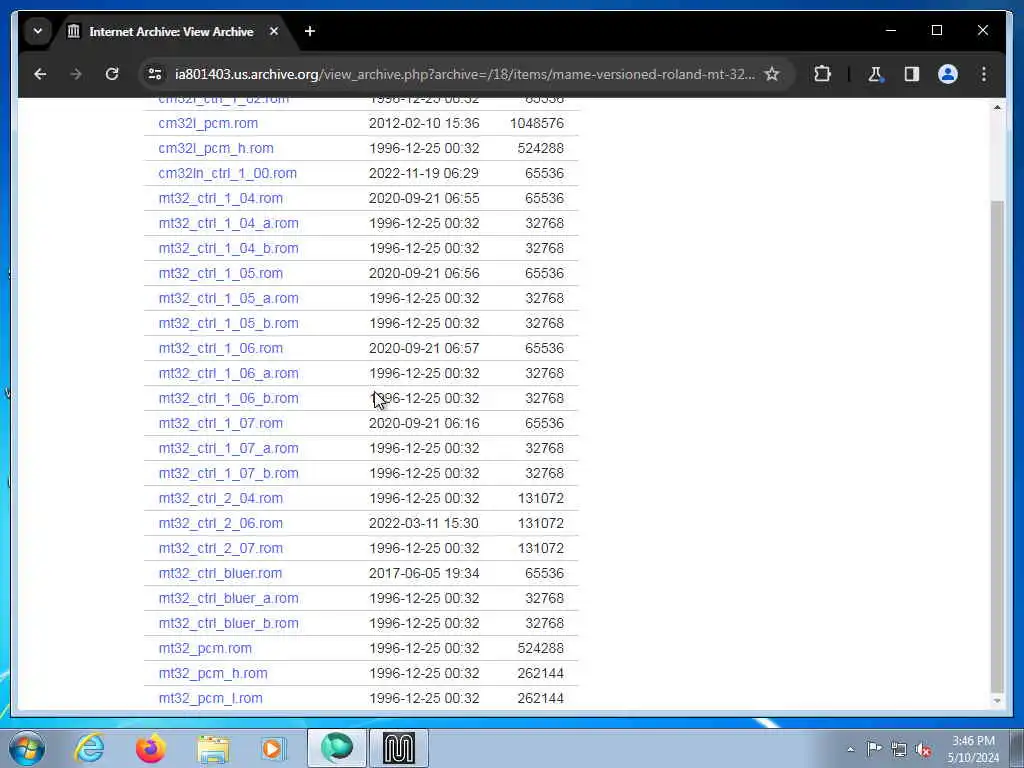
Task: Open Windows Media Player from the taskbar
Action: (274, 748)
